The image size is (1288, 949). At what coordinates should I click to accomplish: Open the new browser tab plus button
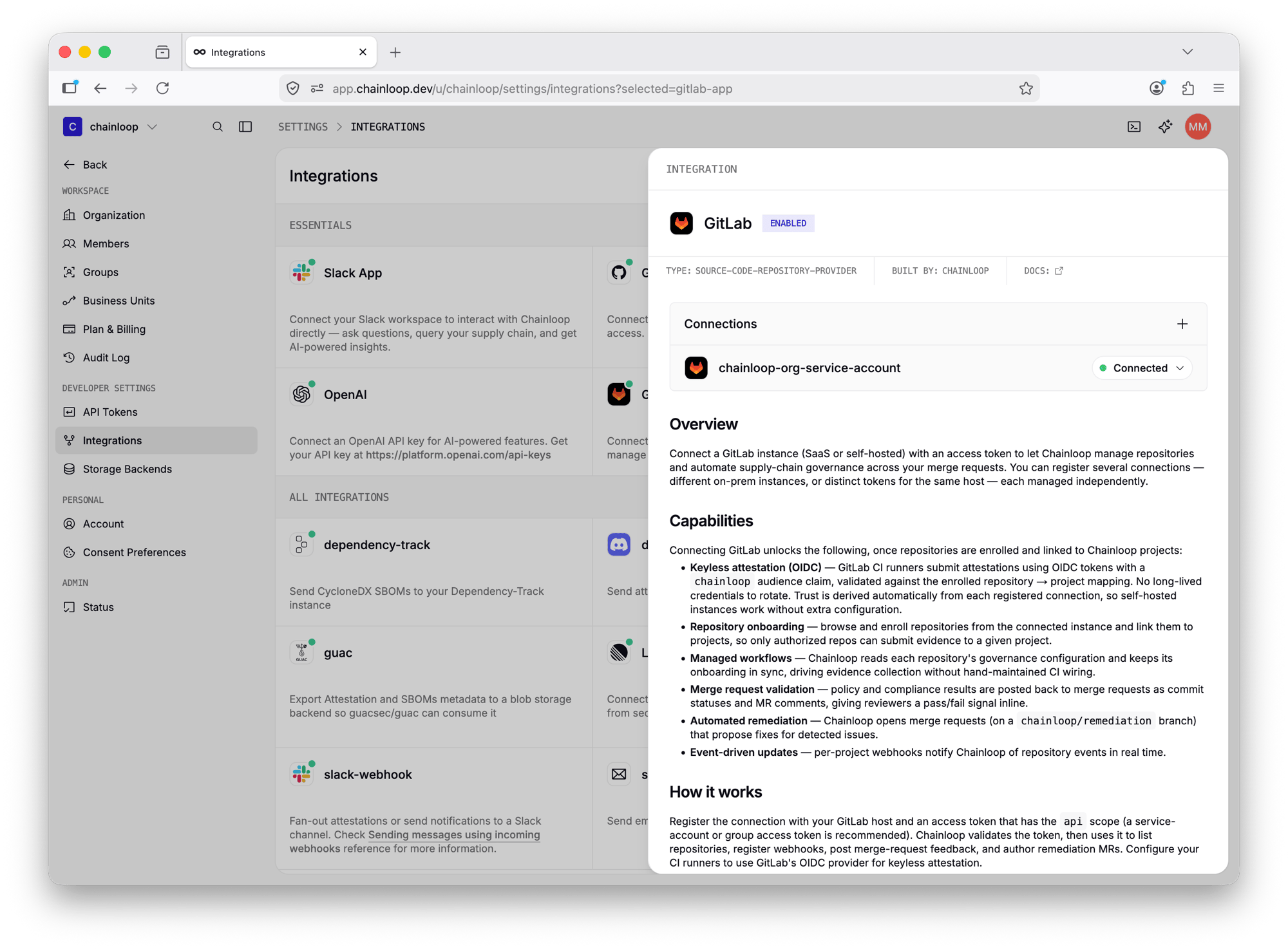pos(395,52)
